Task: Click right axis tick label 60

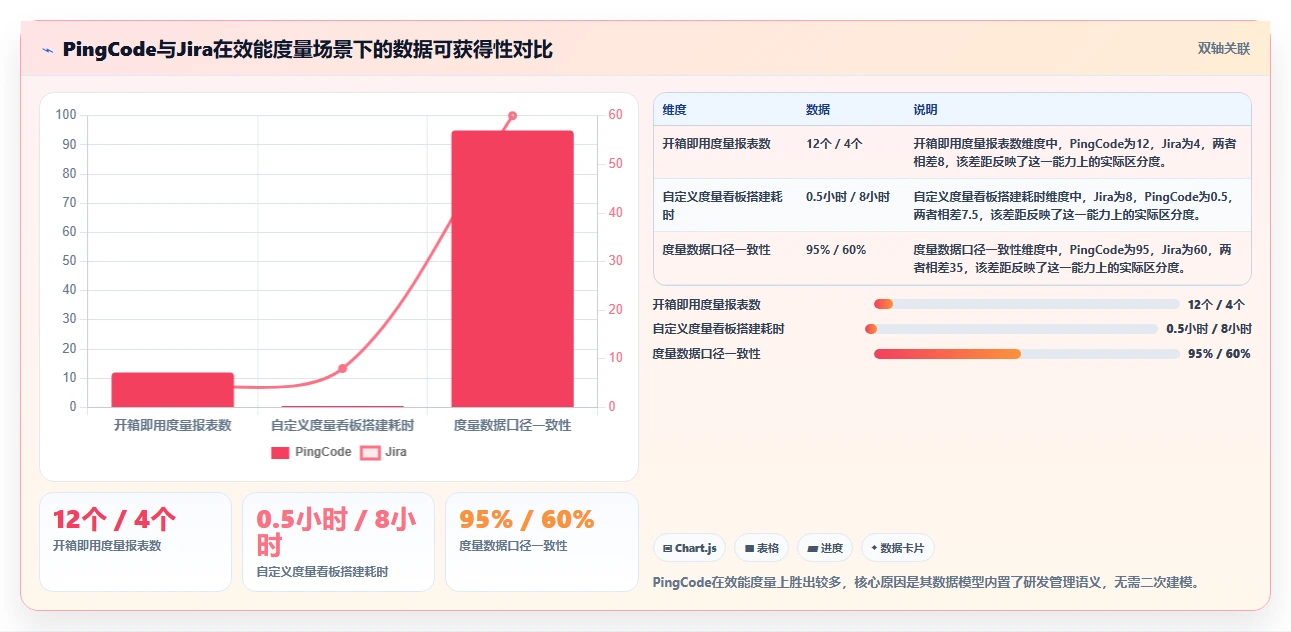Action: pos(615,115)
